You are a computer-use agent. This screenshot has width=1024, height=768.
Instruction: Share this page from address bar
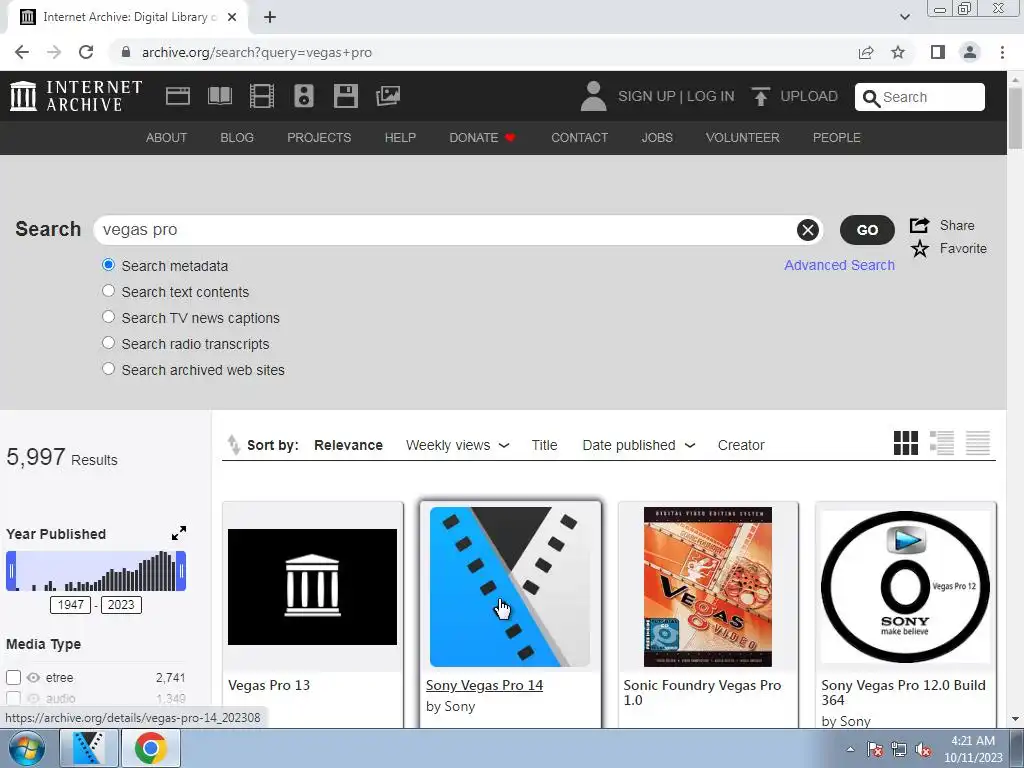click(866, 52)
